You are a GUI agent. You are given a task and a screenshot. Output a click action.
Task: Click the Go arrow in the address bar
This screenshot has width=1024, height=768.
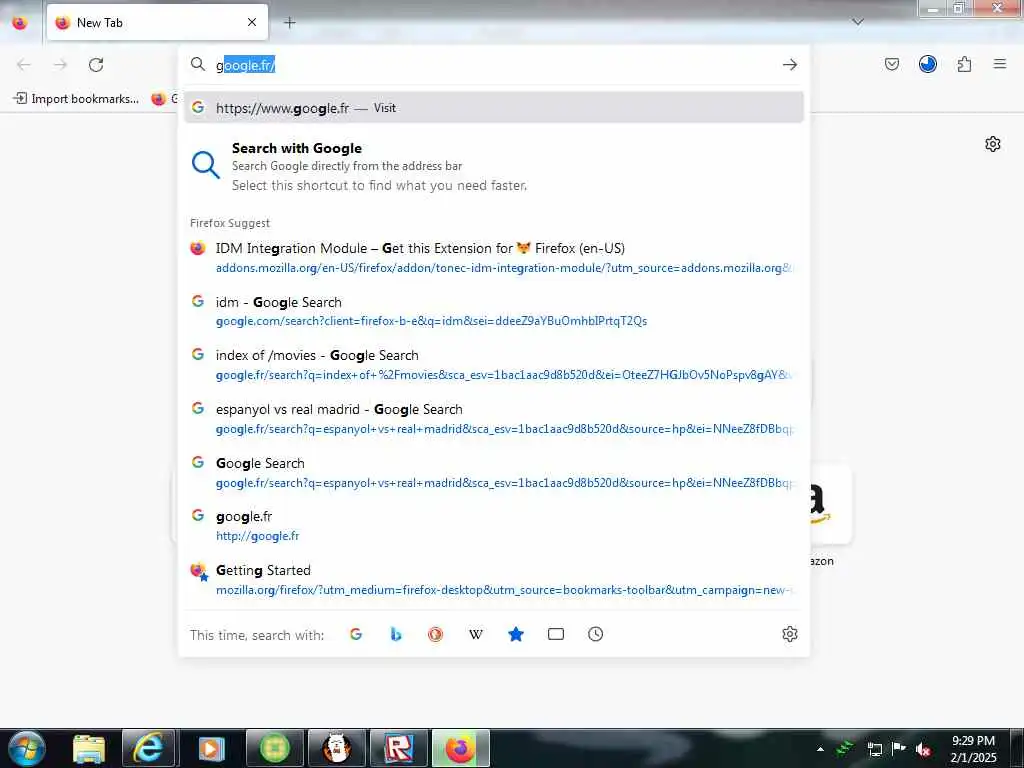pyautogui.click(x=790, y=65)
